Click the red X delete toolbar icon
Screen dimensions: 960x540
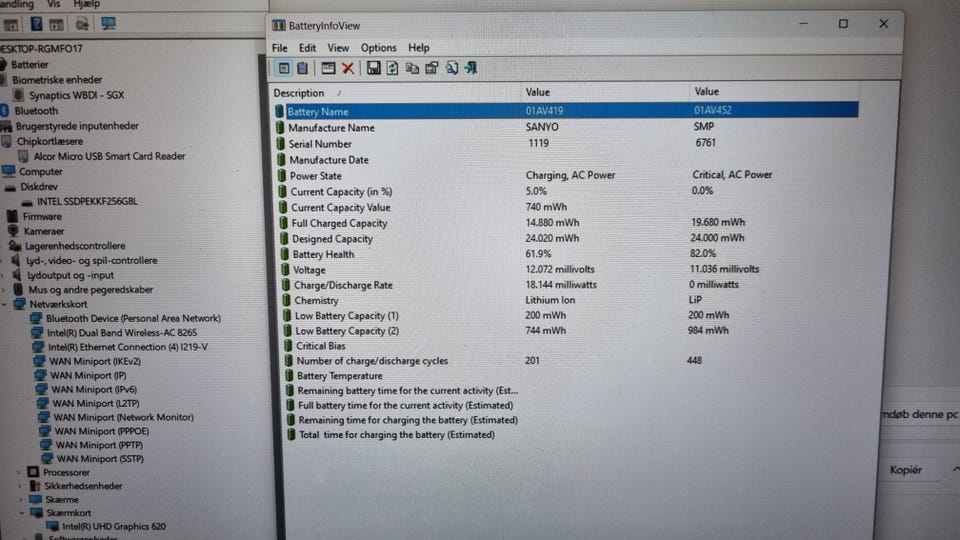tap(348, 68)
